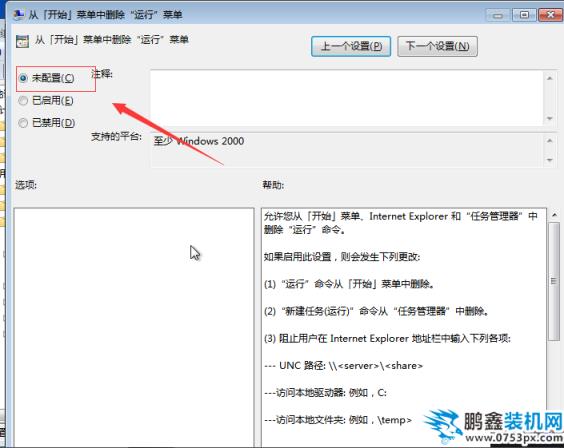Viewport: 564px width, 448px height.
Task: Click inside the 注释 comment text box
Action: pyautogui.click(x=346, y=98)
